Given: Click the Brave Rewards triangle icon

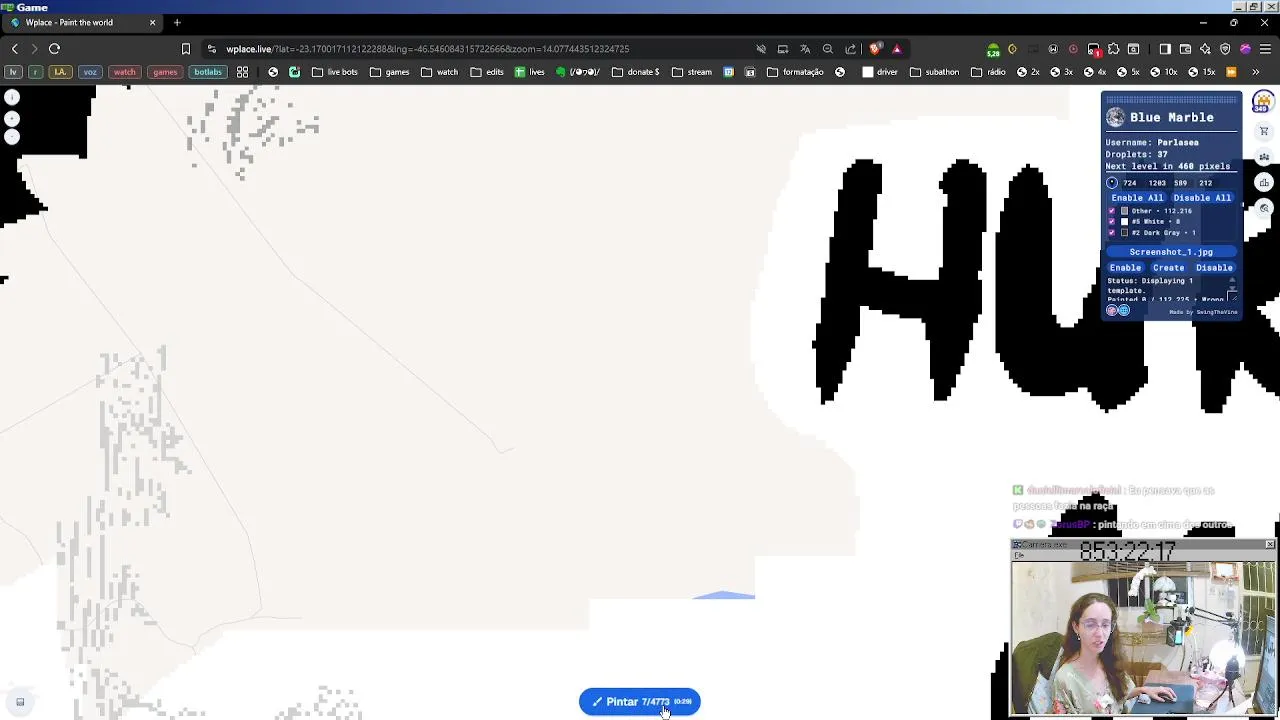Looking at the screenshot, I should tap(896, 49).
